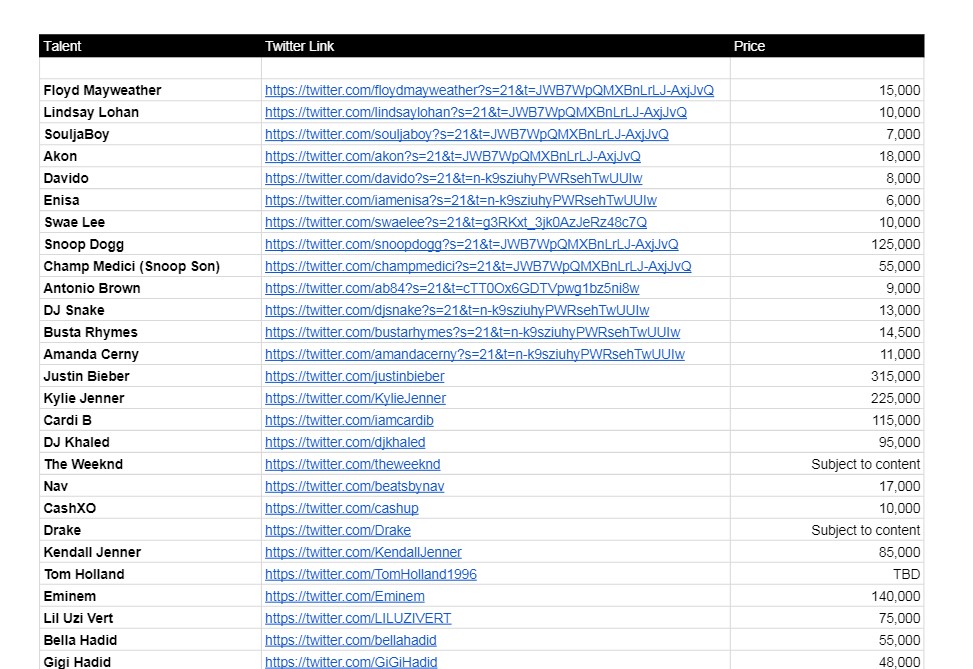Click the 17,000 price cell
This screenshot has height=669, width=973.
(827, 487)
